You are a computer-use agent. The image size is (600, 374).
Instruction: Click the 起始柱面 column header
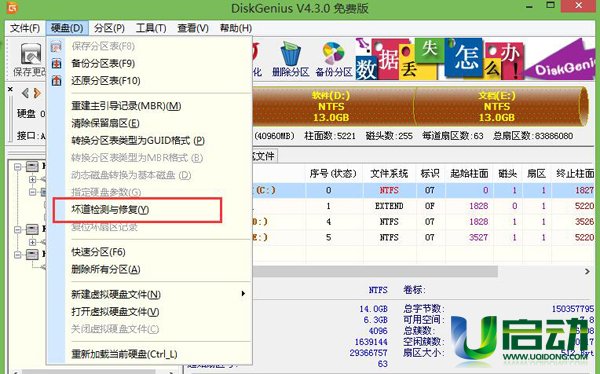click(470, 174)
